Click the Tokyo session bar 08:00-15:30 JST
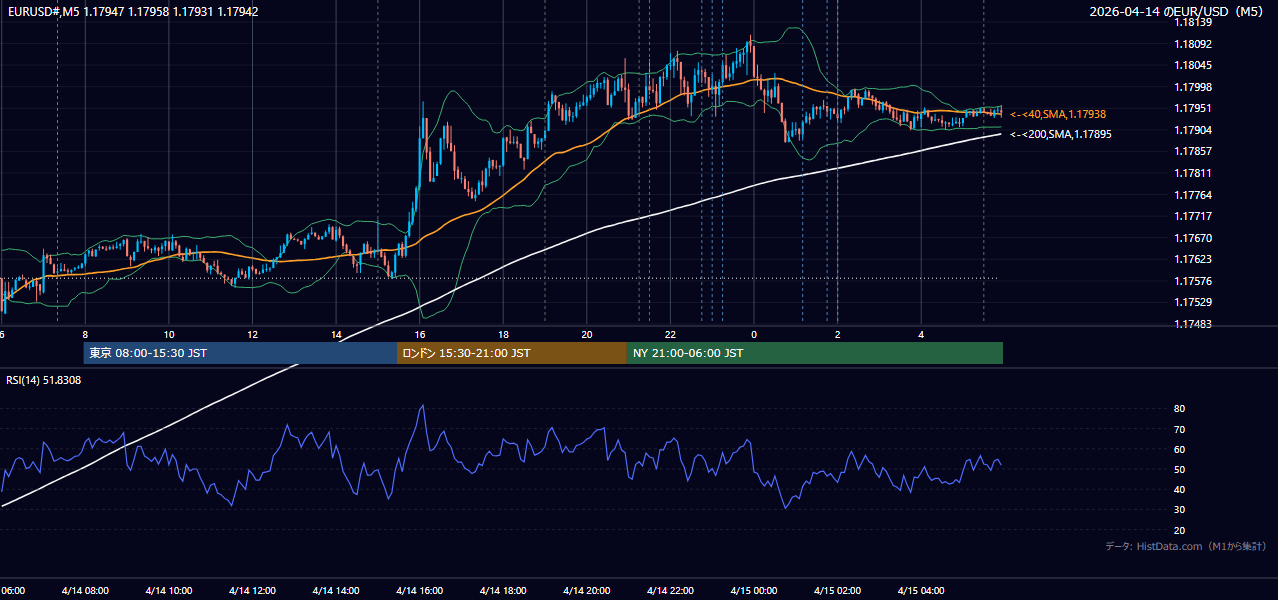The height and width of the screenshot is (600, 1278). click(x=240, y=353)
